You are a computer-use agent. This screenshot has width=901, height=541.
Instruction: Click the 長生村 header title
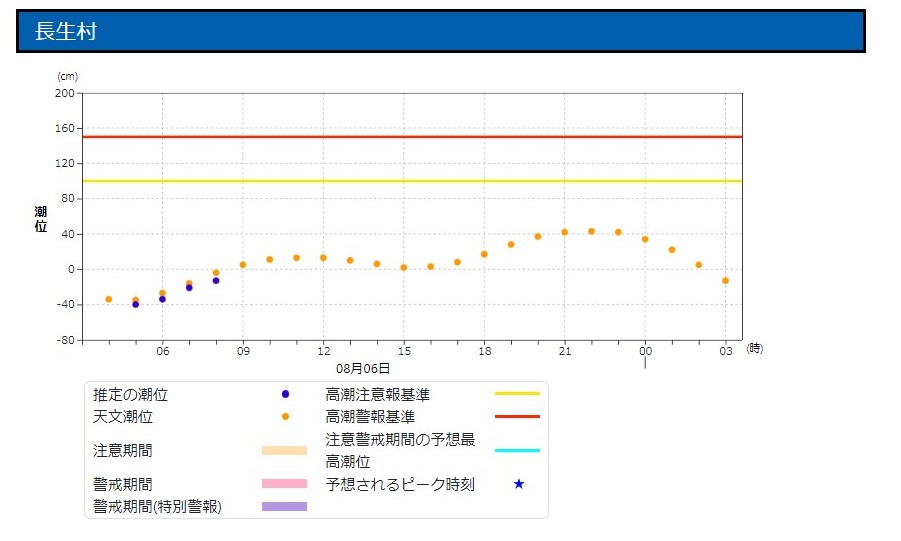66,31
